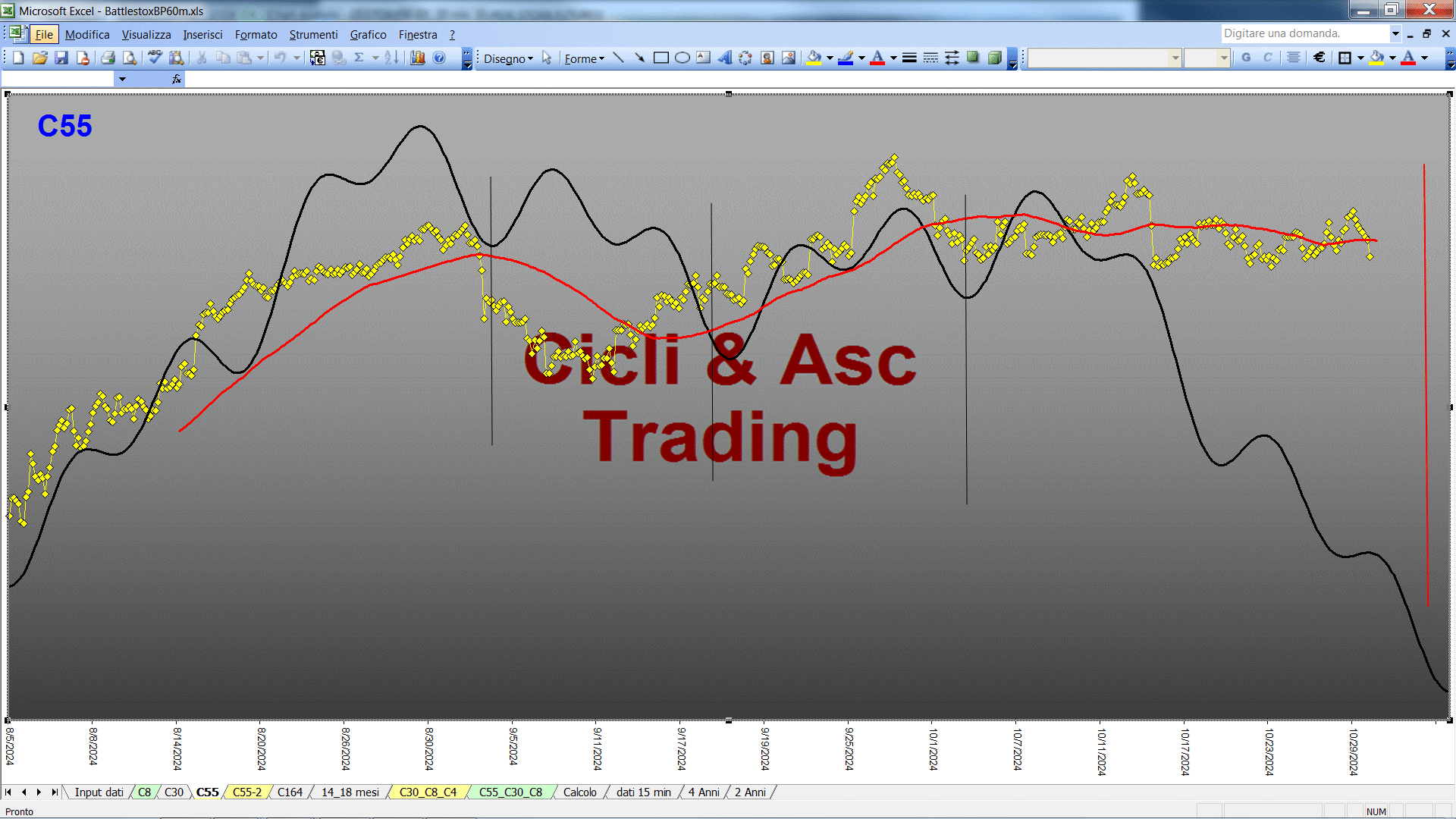Go to first sheet navigation button
This screenshot has height=819, width=1456.
tap(8, 792)
